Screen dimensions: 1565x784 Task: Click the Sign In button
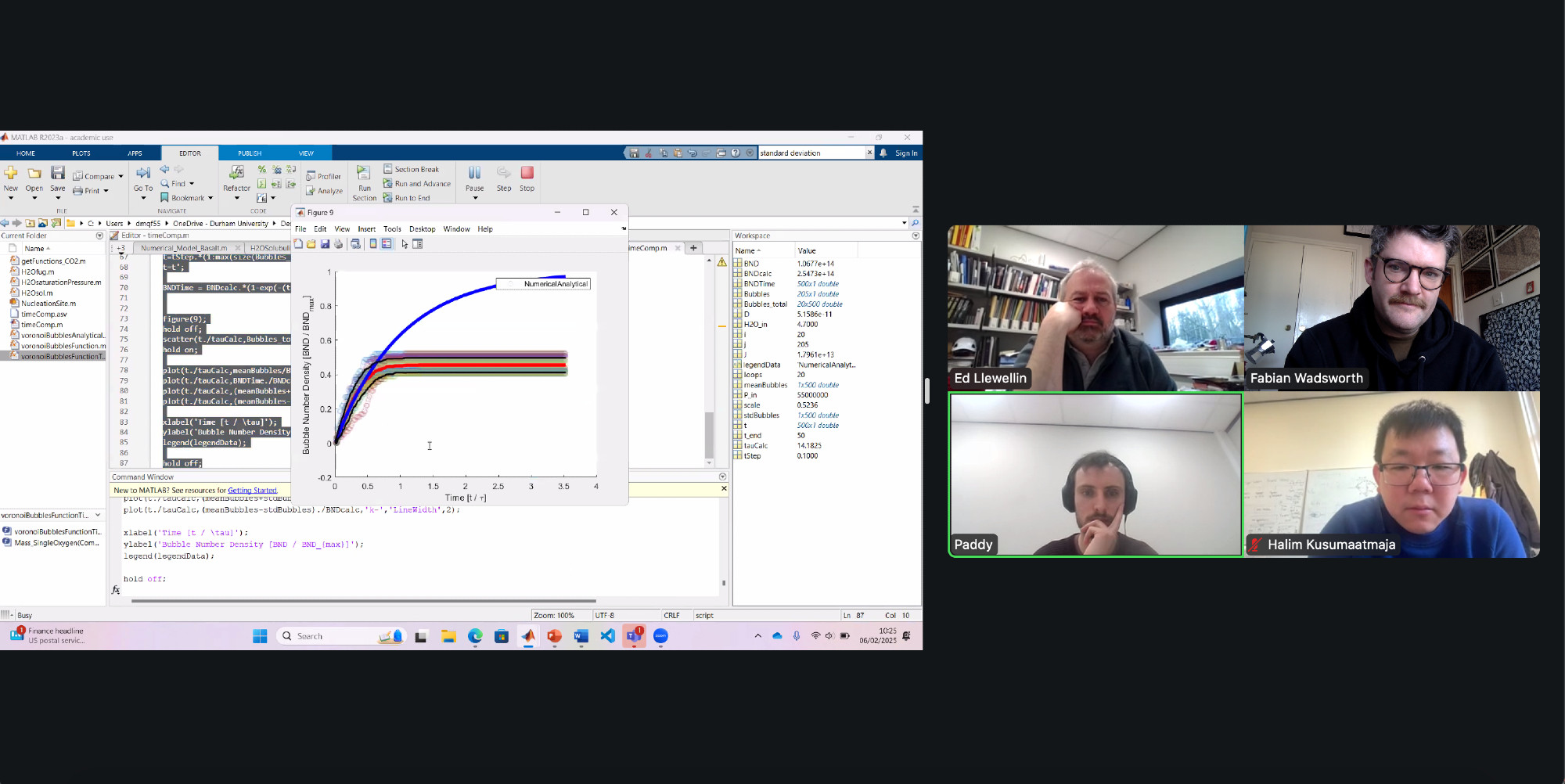tap(906, 153)
